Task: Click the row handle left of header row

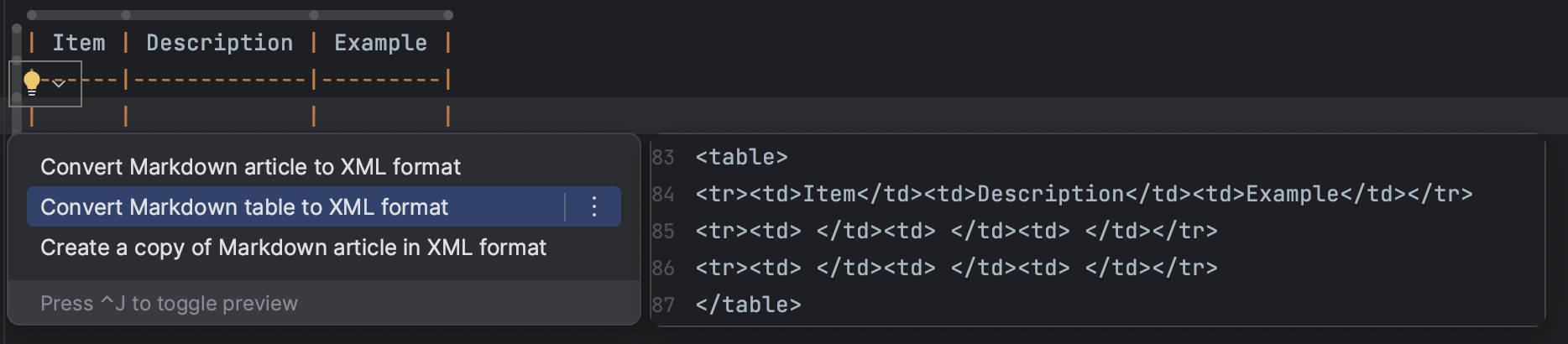Action: click(17, 43)
